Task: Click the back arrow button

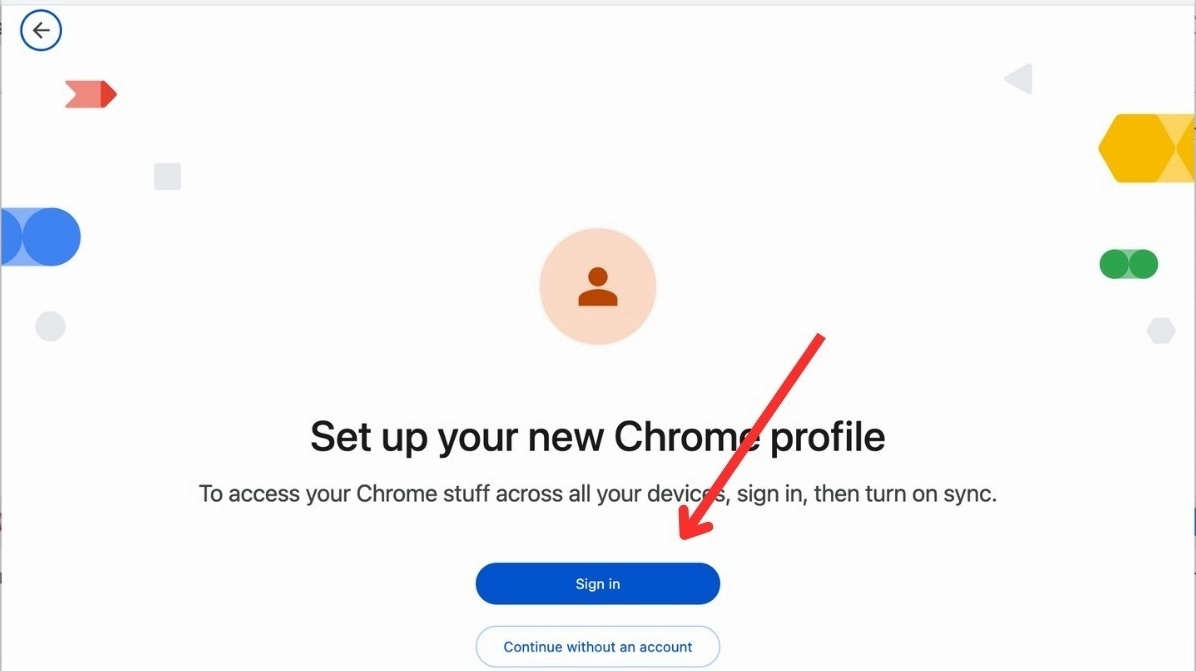Action: (41, 31)
